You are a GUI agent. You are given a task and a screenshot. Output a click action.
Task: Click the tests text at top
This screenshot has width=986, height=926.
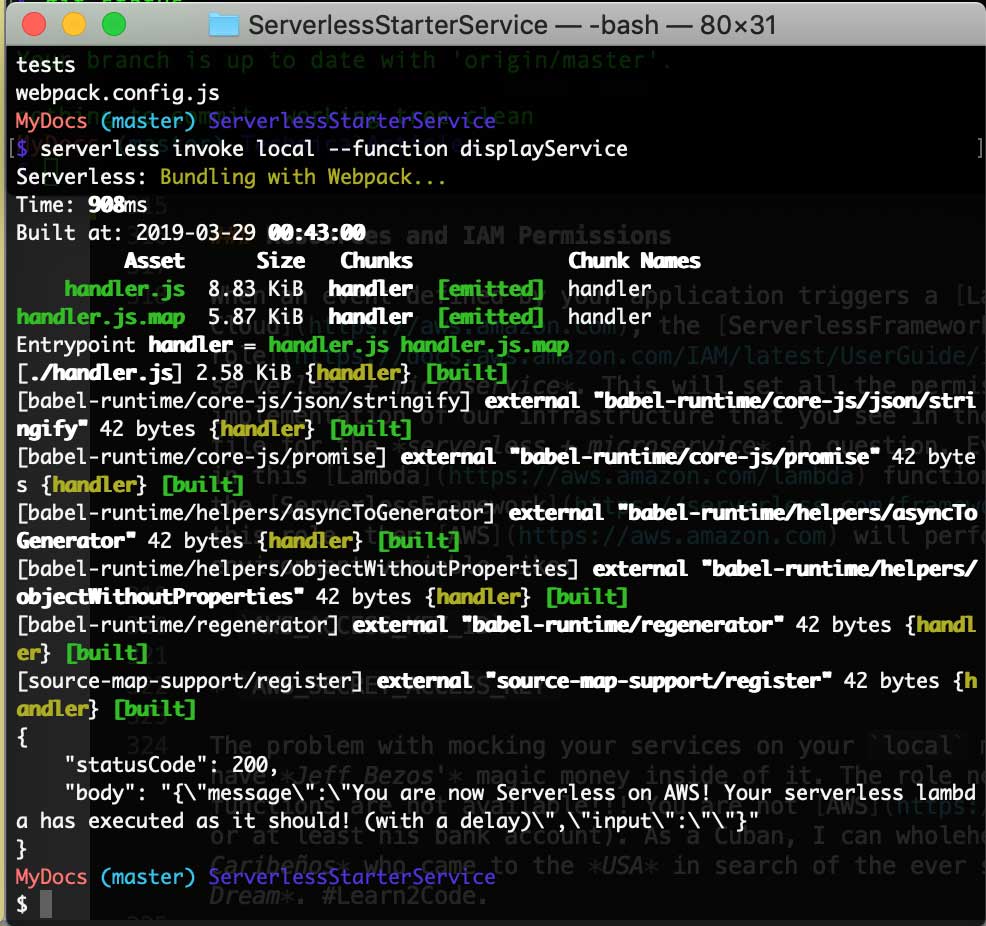tap(43, 64)
